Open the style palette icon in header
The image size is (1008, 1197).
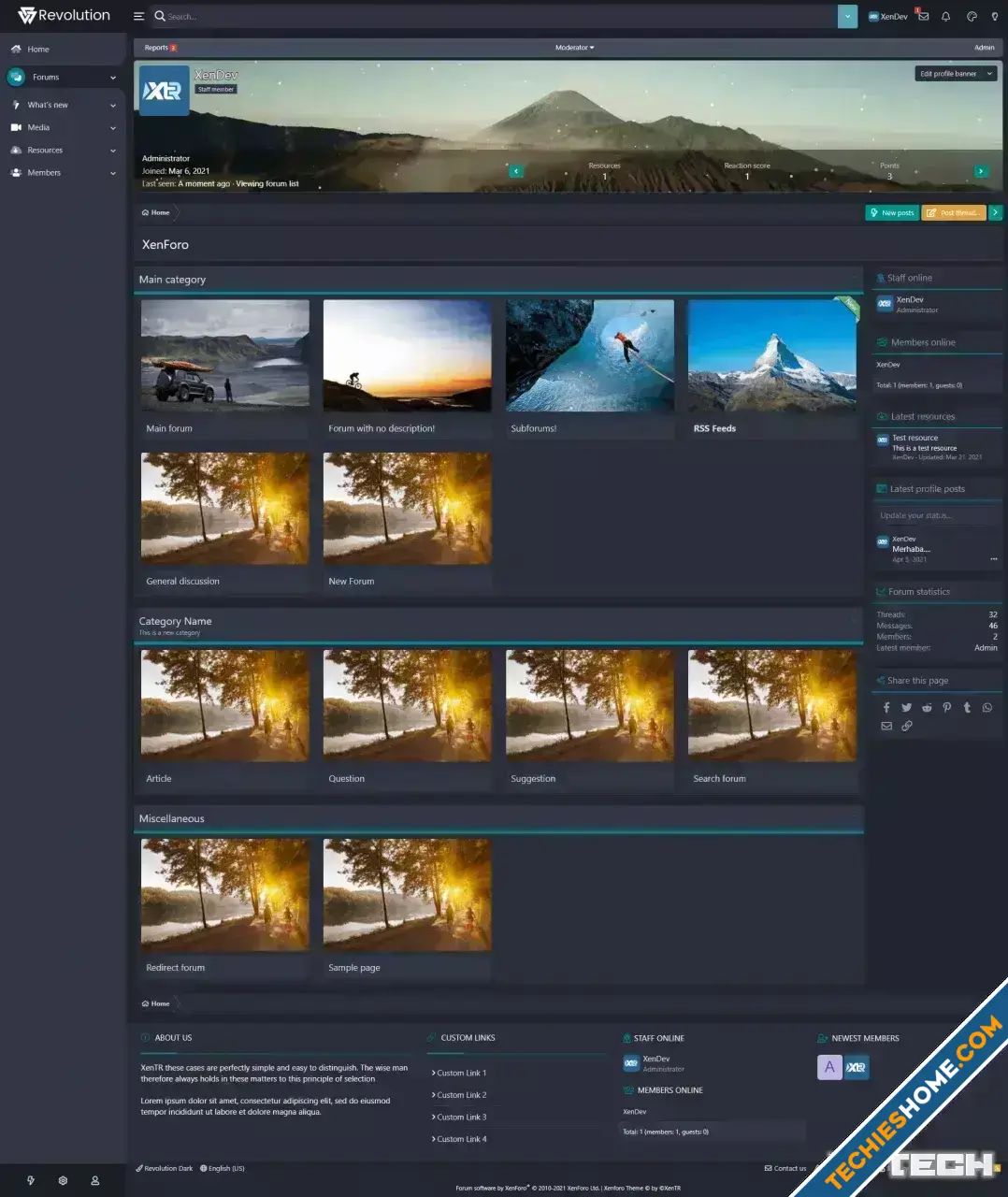click(x=972, y=16)
